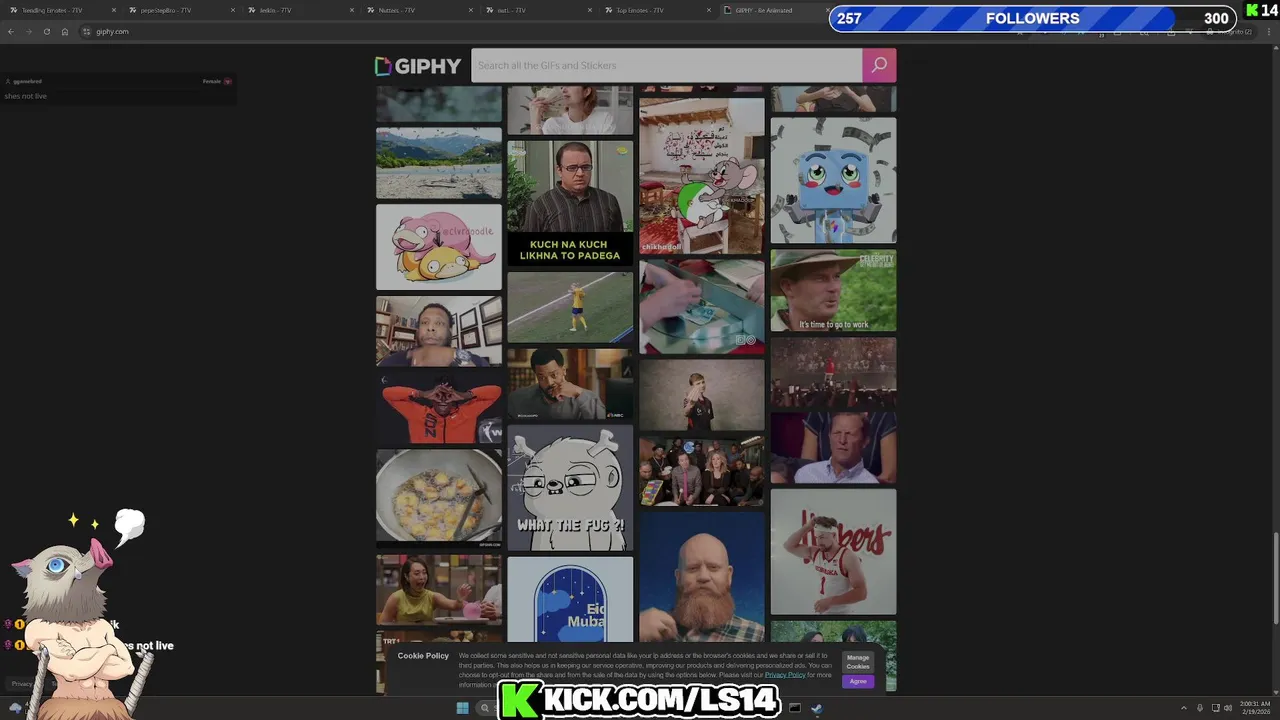The image size is (1280, 720).
Task: Open the Jerry mouse cartoon GIF
Action: click(702, 176)
